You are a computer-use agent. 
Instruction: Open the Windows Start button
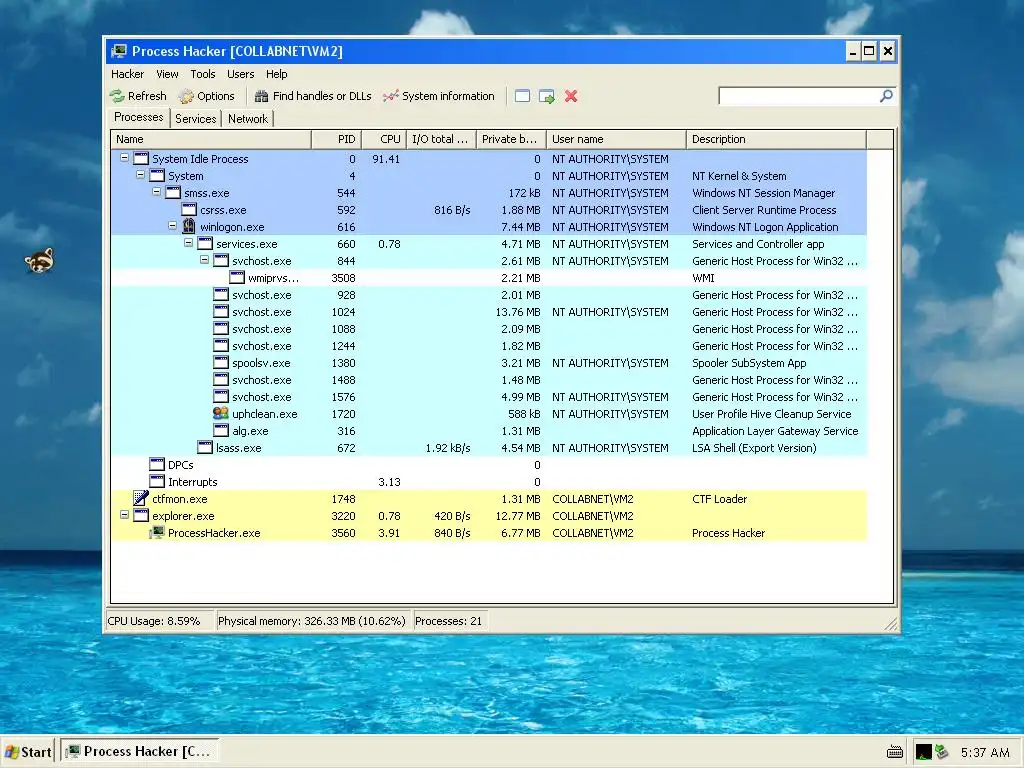tap(28, 752)
